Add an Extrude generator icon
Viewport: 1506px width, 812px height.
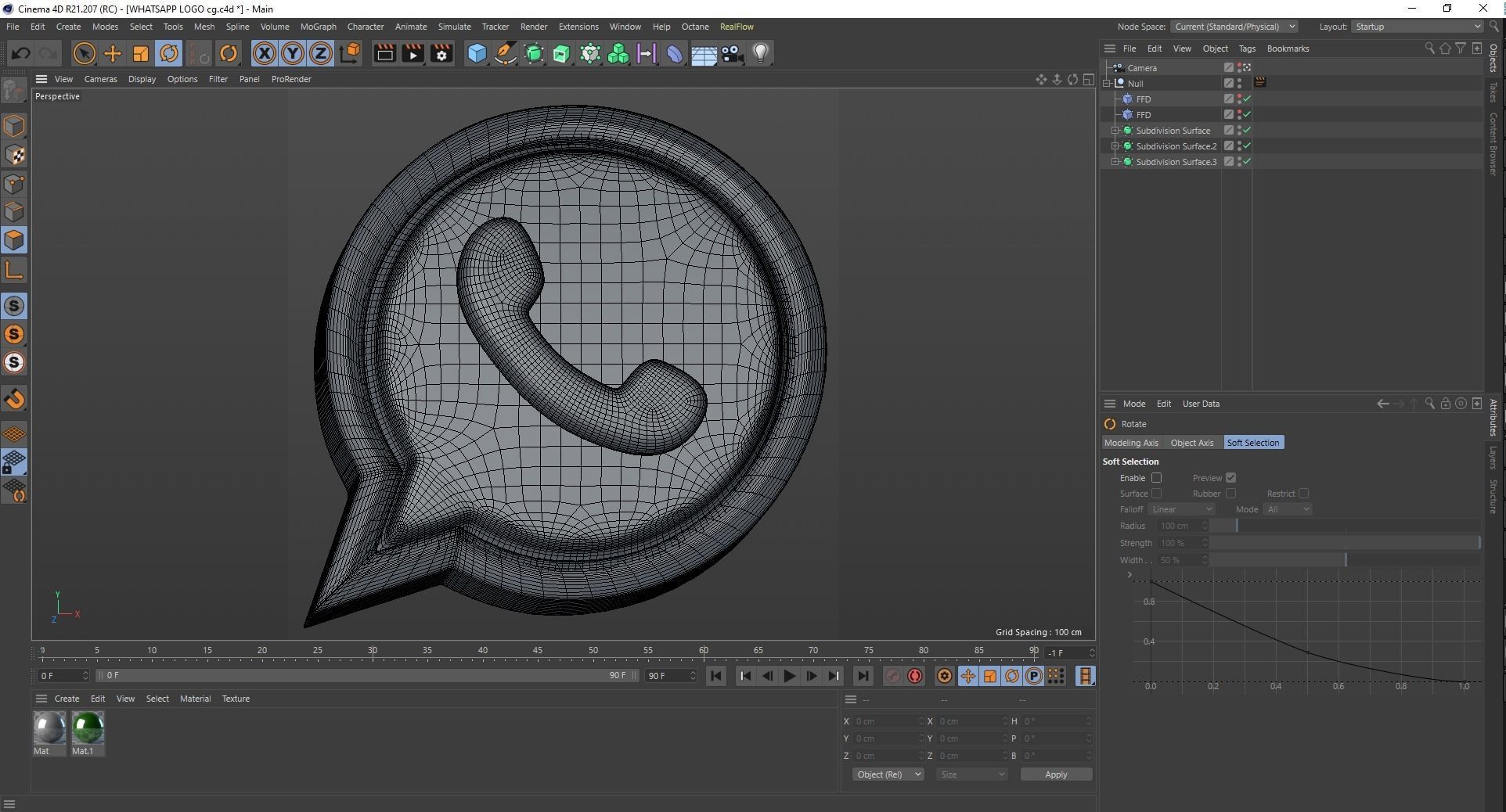click(562, 53)
